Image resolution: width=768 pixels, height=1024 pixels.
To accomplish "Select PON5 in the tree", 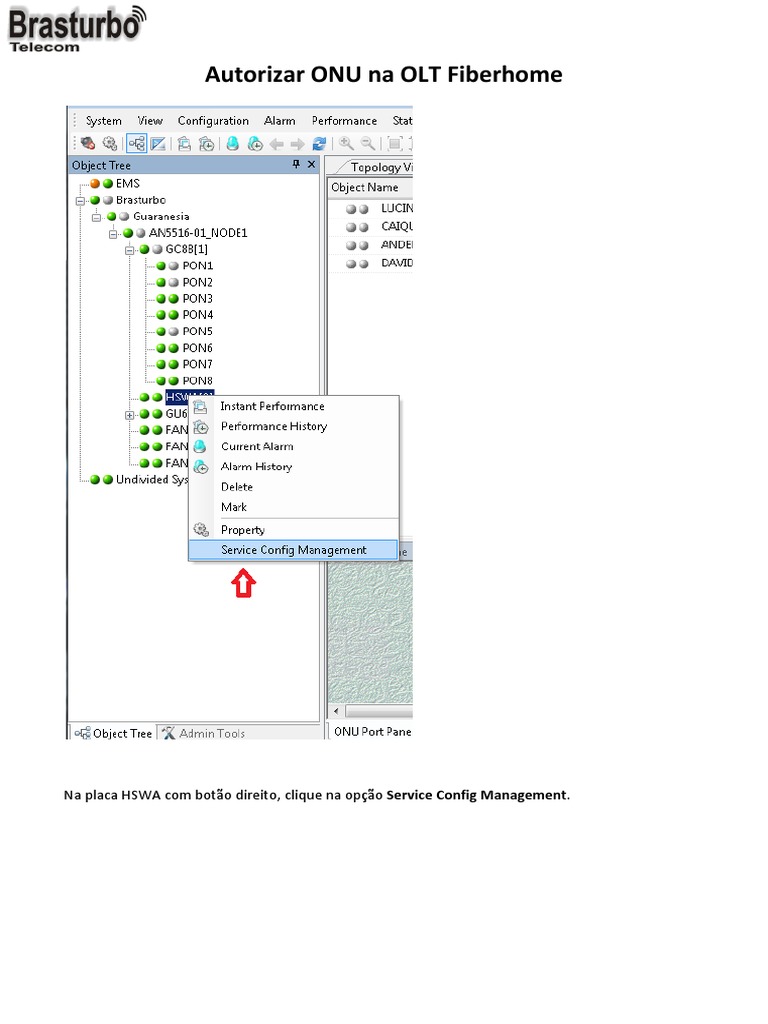I will point(197,331).
